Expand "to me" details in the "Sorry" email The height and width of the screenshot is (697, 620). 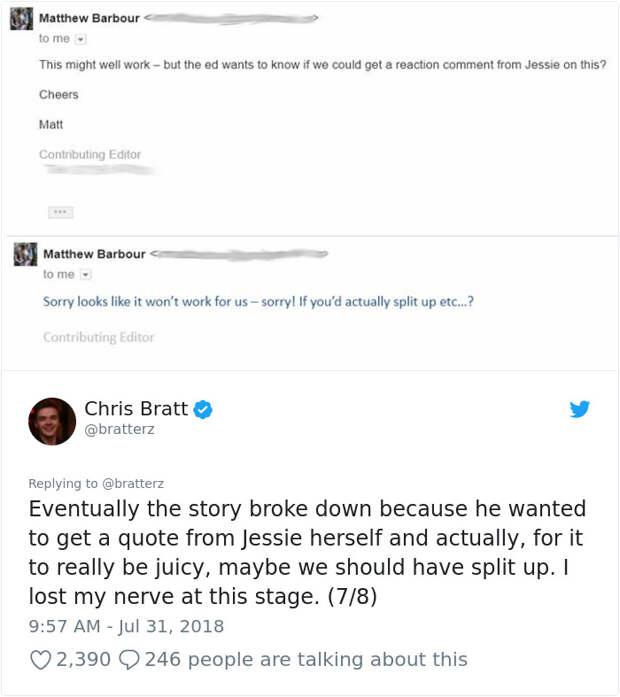85,274
